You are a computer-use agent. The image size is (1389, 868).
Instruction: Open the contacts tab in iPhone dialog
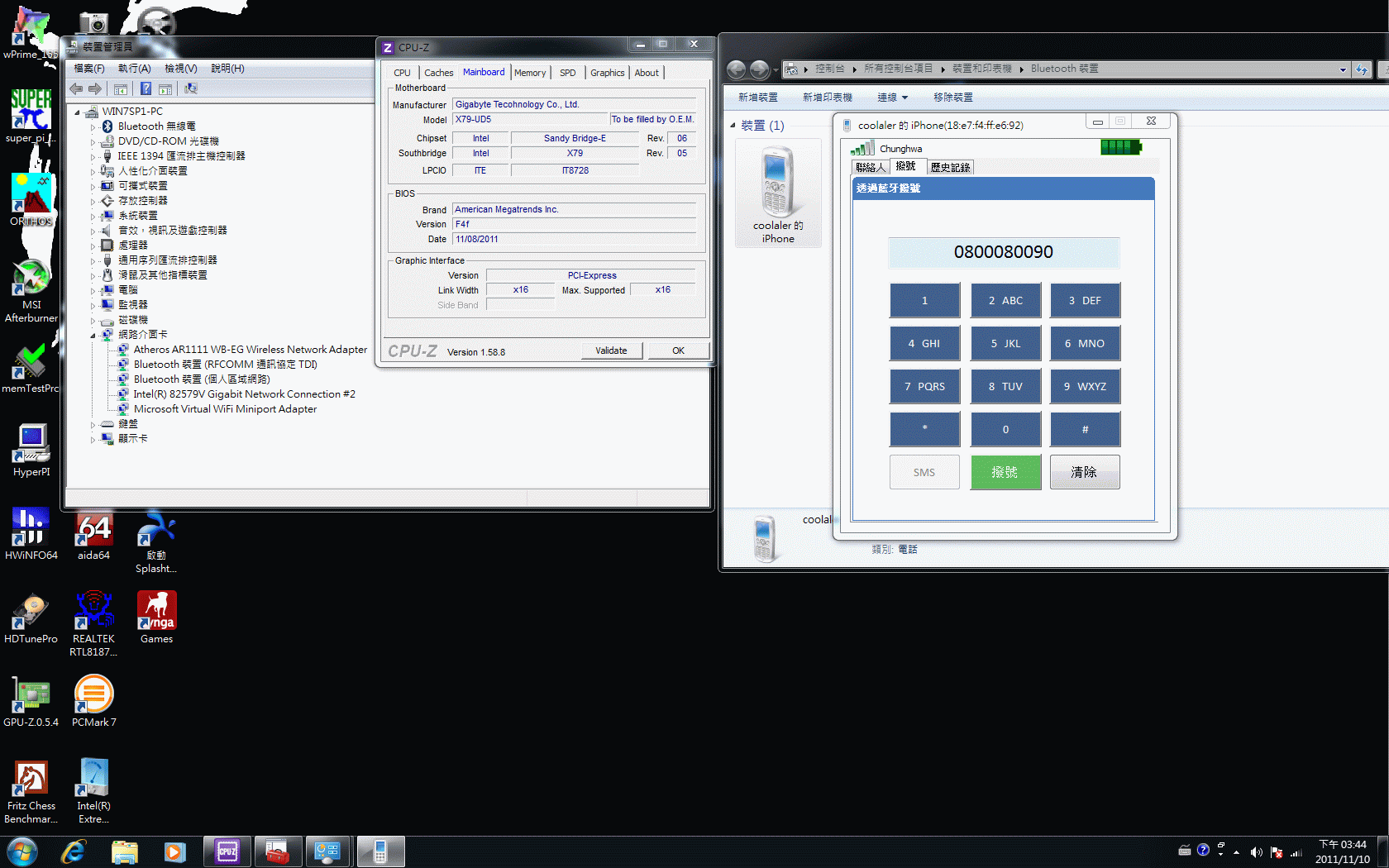870,167
